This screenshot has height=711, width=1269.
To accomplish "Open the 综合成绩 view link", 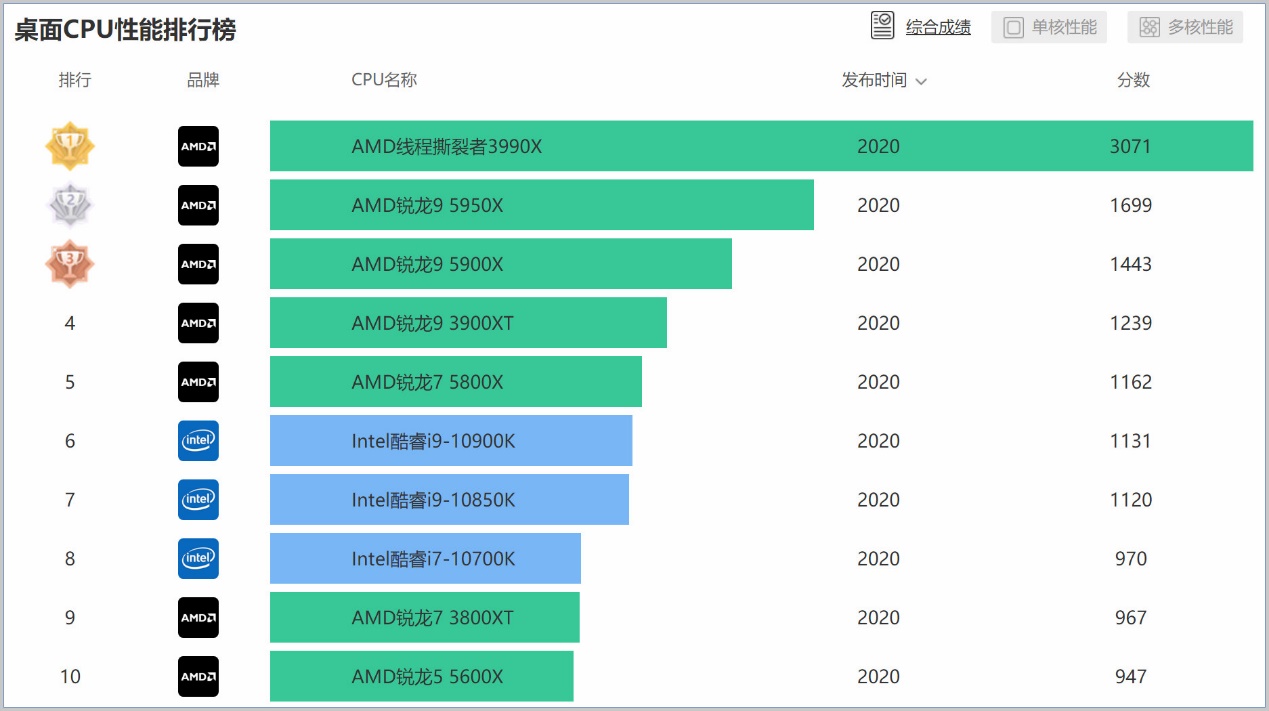I will coord(937,26).
